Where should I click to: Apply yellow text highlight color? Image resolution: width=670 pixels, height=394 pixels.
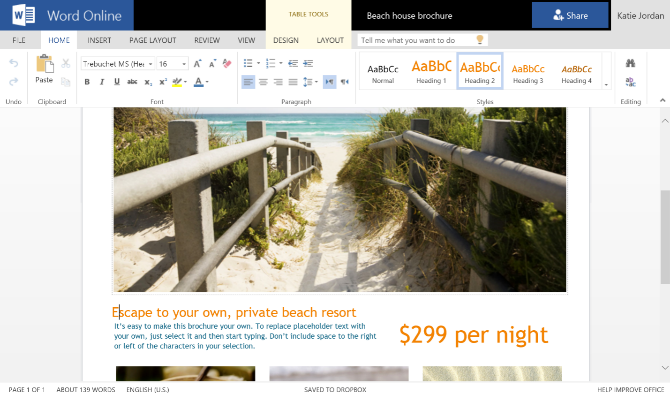point(176,82)
